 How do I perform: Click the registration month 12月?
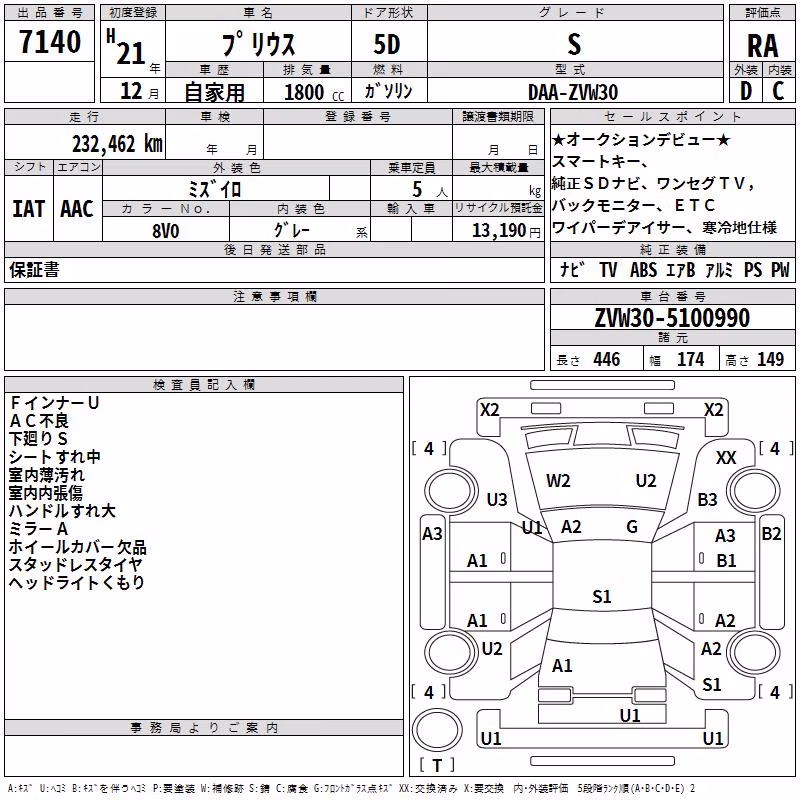[x=140, y=91]
